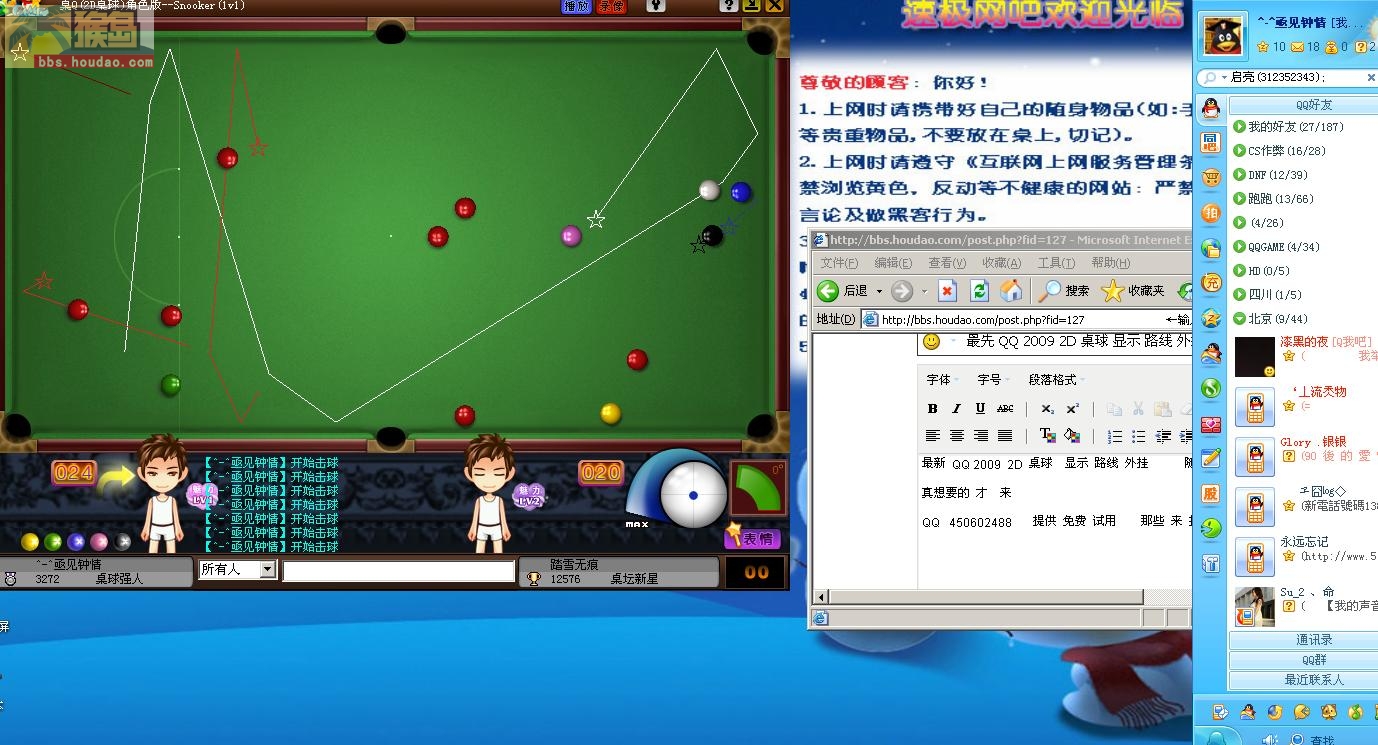Center align text in post editor
The height and width of the screenshot is (745, 1378).
click(956, 436)
